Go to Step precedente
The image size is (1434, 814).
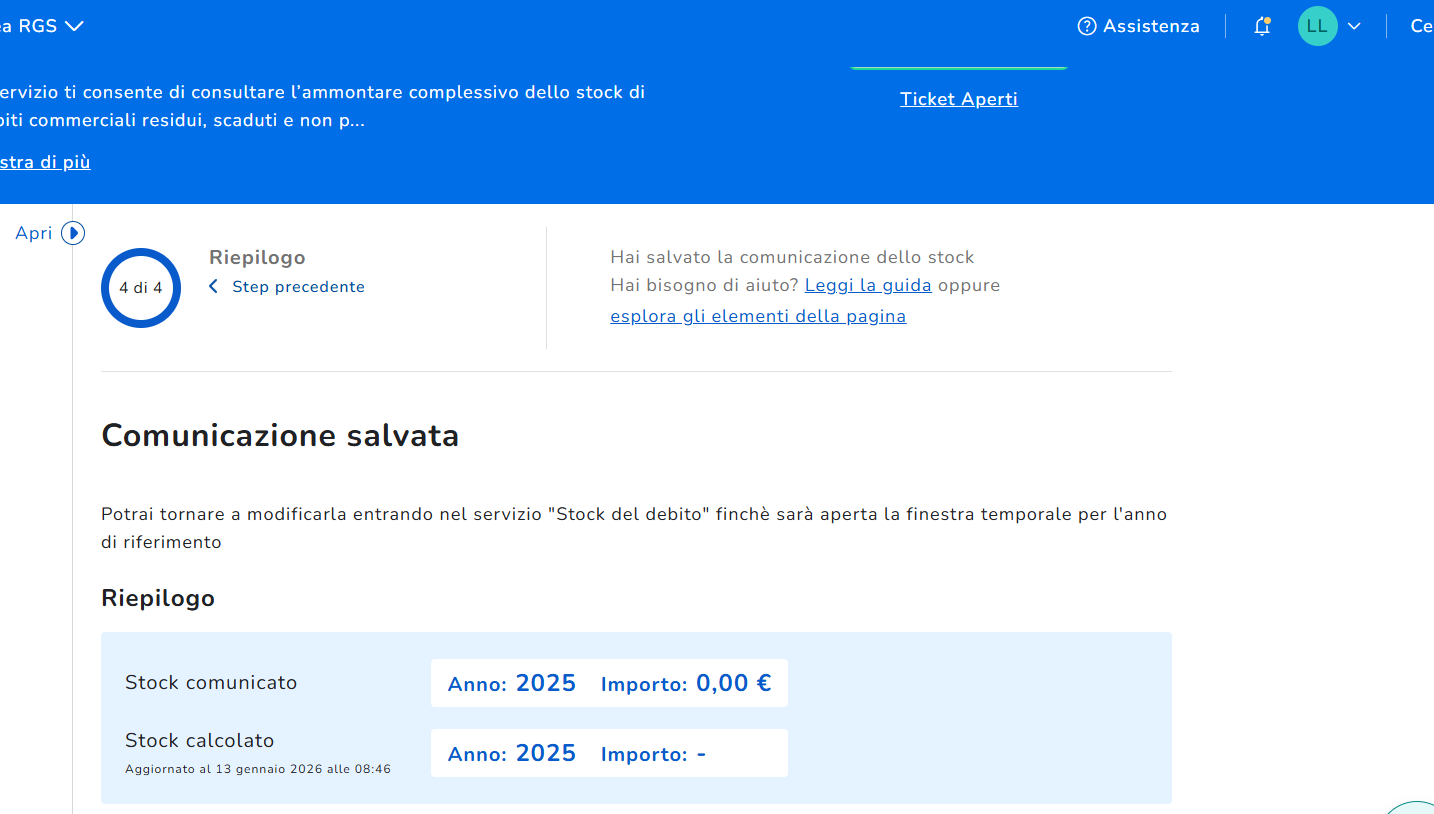(x=298, y=287)
